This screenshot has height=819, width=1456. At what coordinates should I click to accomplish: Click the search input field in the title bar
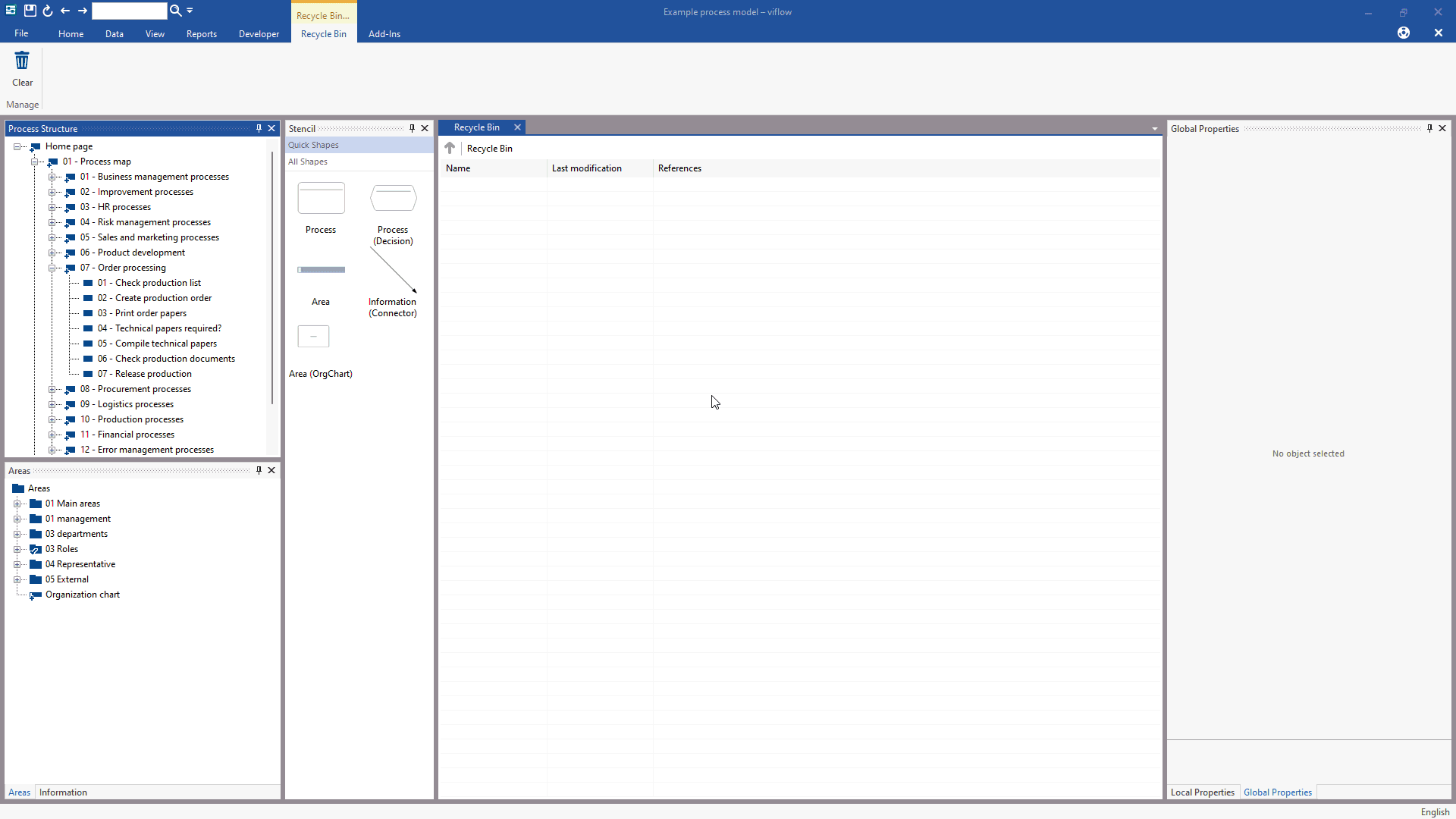(x=129, y=11)
